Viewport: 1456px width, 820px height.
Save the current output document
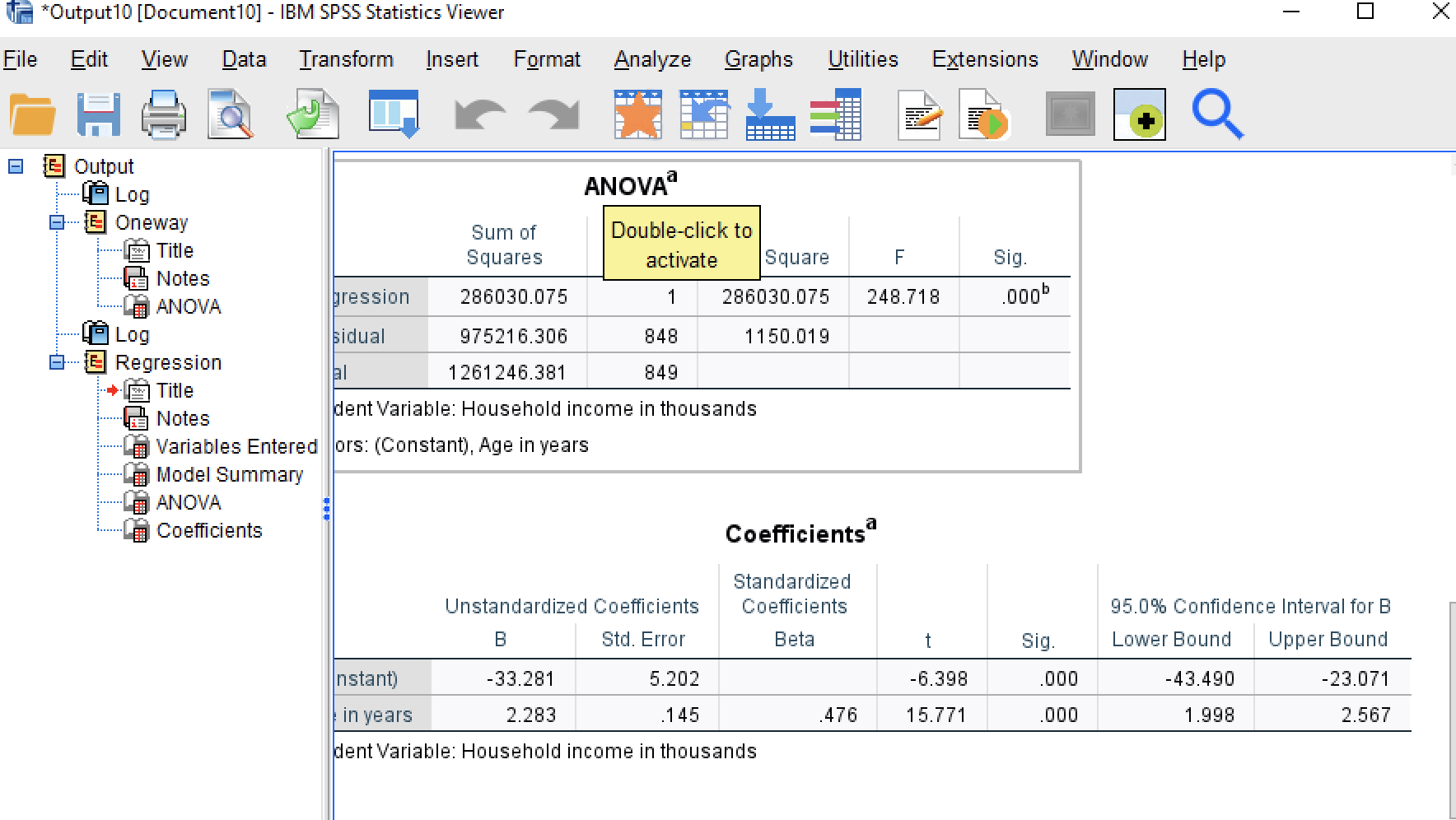99,115
